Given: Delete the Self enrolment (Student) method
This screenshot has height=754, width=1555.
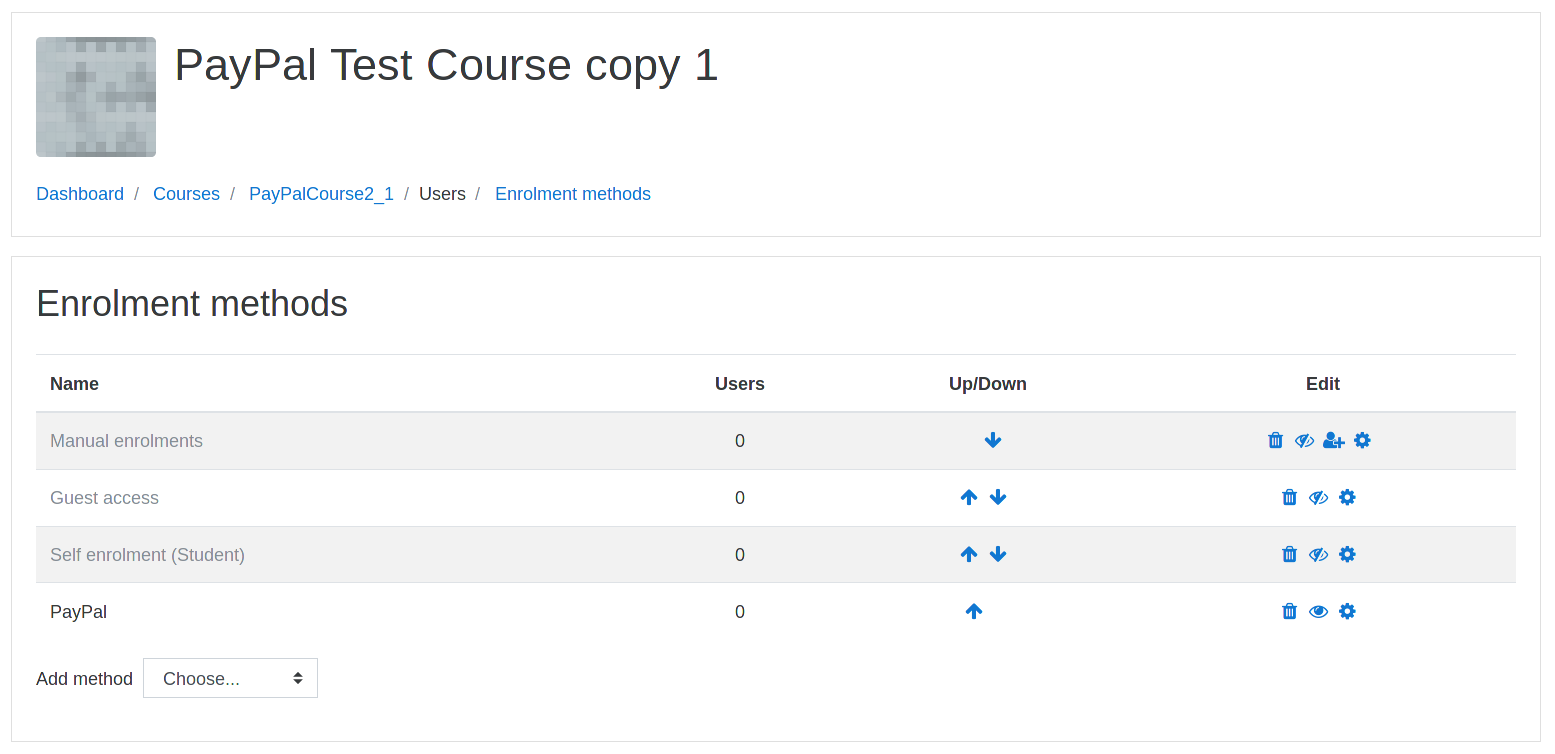Looking at the screenshot, I should [x=1290, y=554].
